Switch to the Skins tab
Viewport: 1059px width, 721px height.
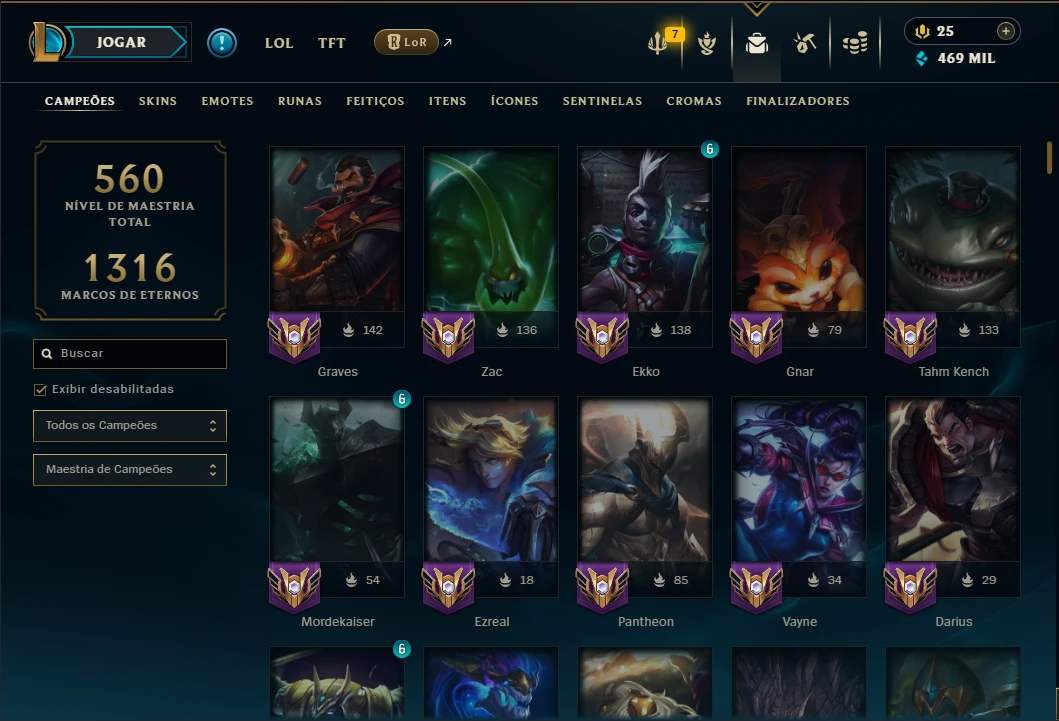tap(157, 101)
